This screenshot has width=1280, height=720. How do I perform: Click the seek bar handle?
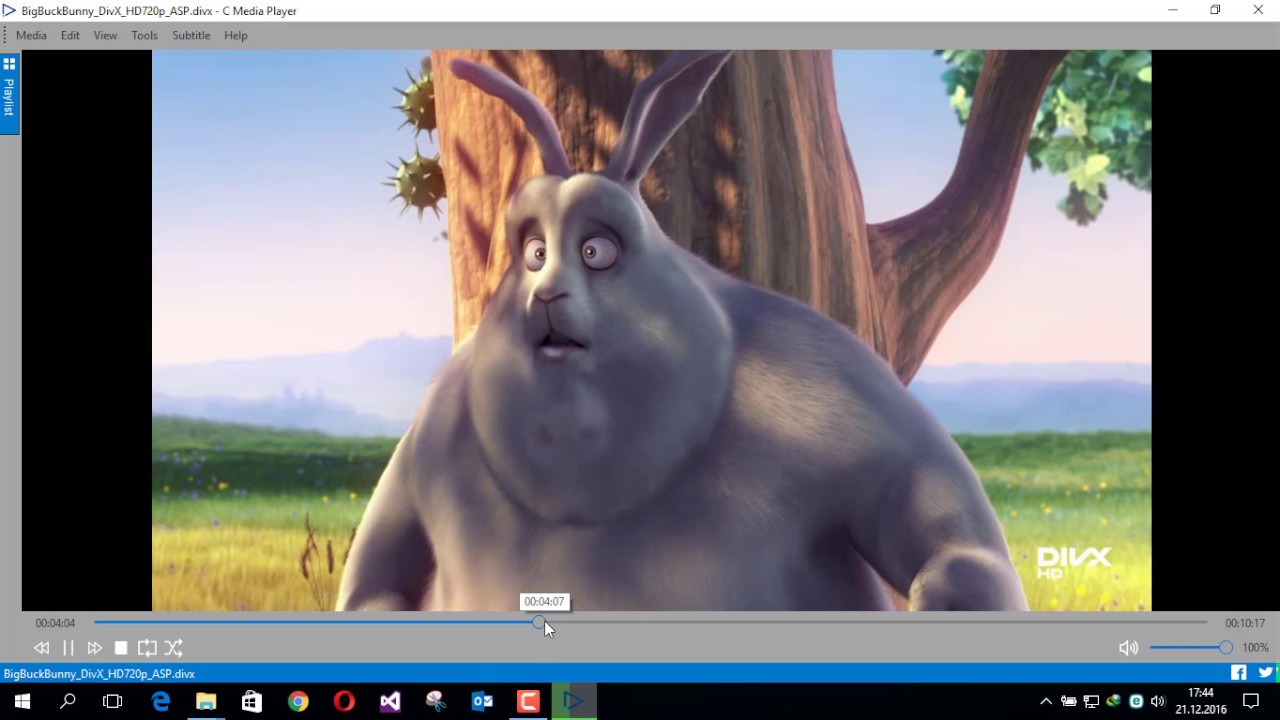click(539, 623)
